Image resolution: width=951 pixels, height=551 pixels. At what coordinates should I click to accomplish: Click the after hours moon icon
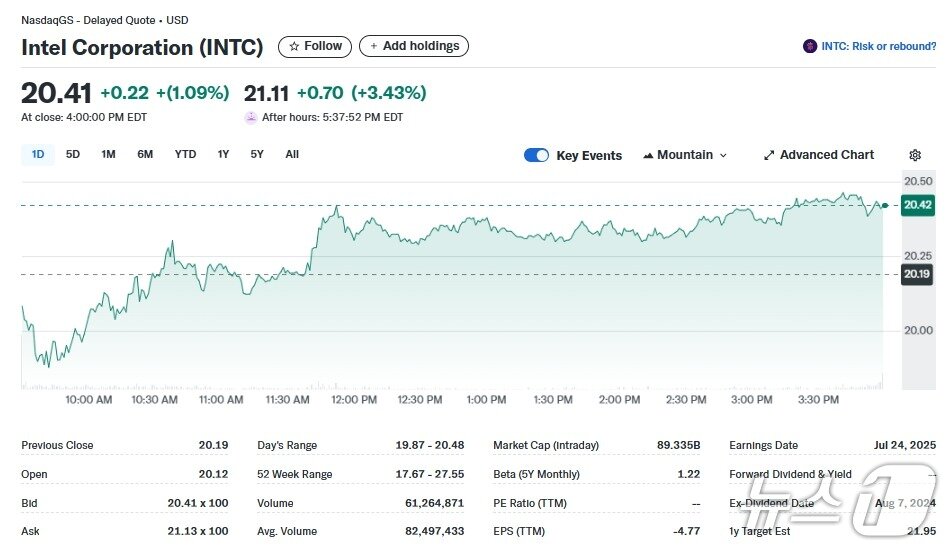[x=251, y=117]
